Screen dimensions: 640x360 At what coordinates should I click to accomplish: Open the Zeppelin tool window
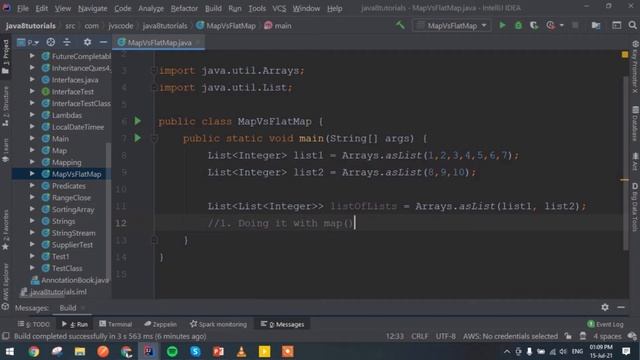160,324
